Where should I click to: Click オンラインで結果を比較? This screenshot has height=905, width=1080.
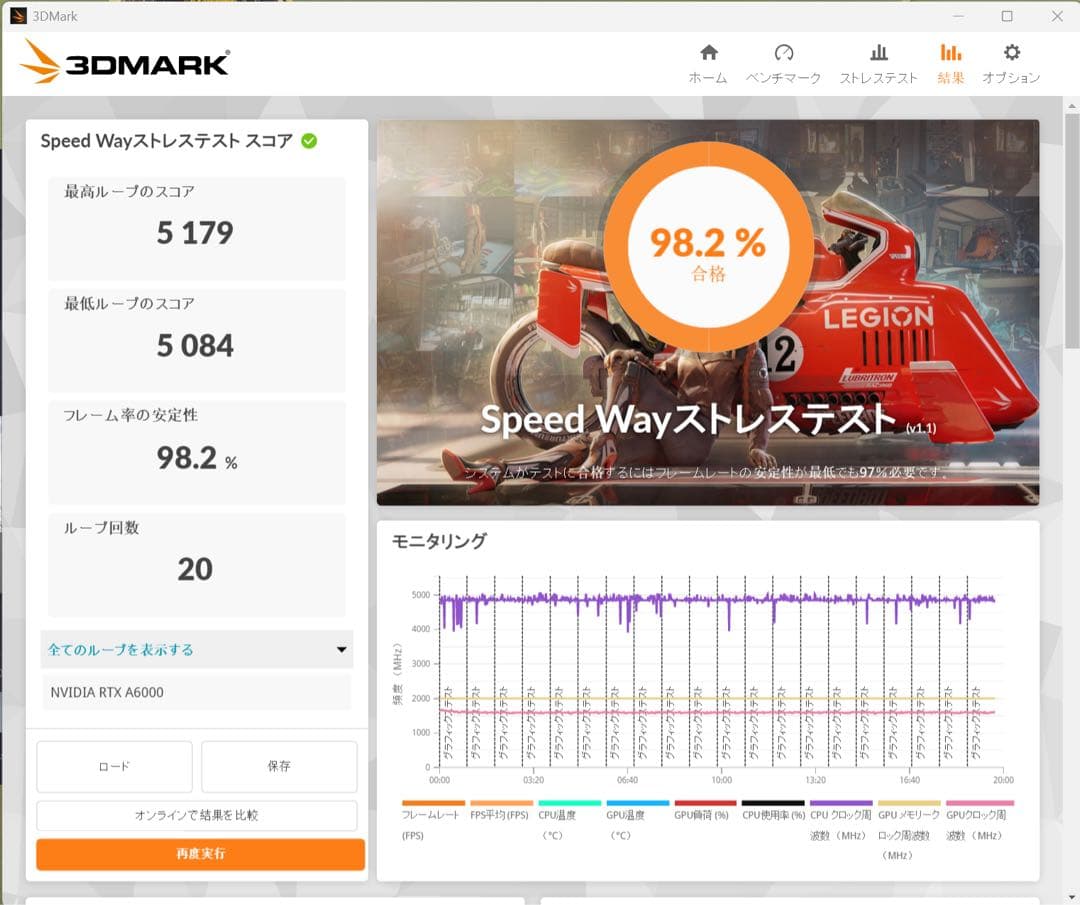pyautogui.click(x=196, y=816)
